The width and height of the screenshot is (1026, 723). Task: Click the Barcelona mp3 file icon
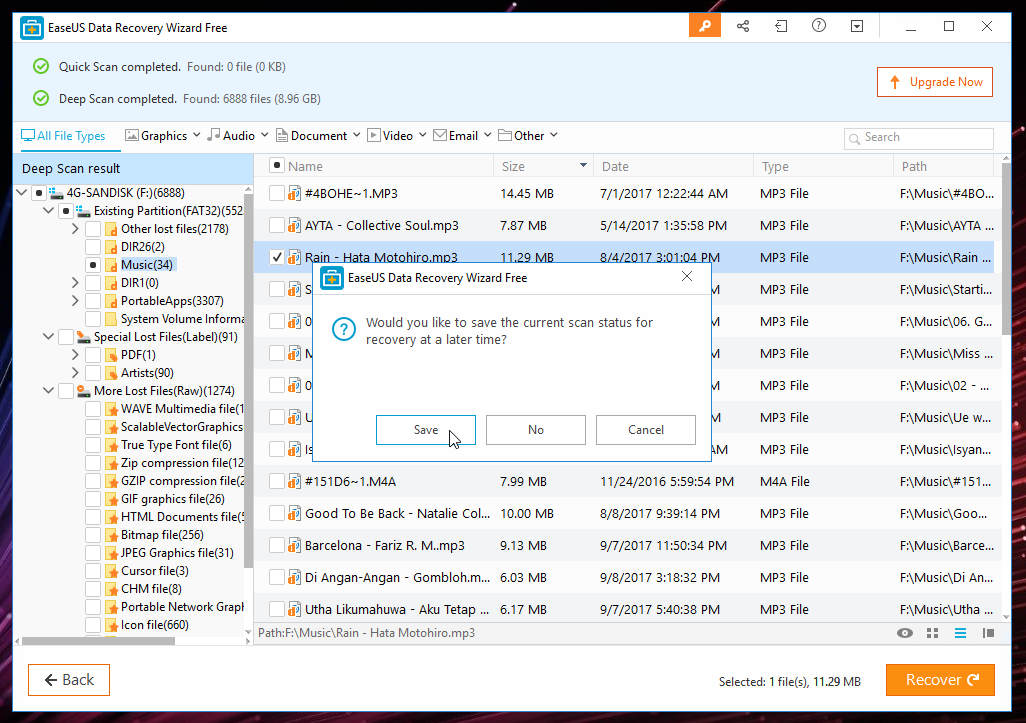(x=294, y=546)
